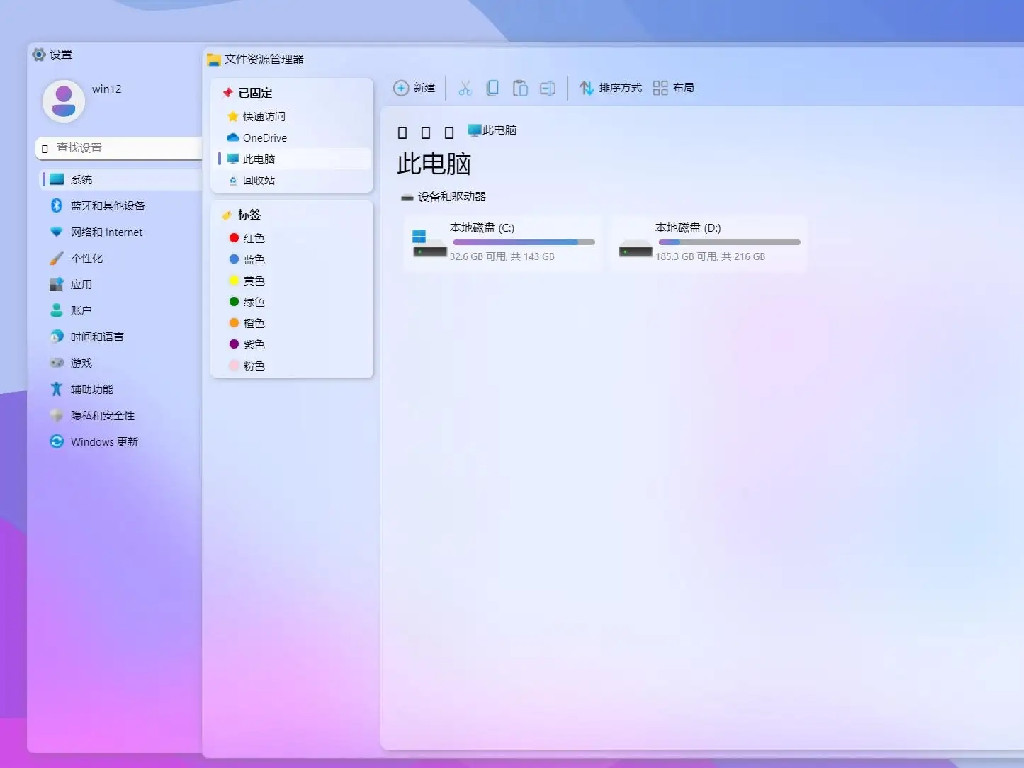Click the copy icon in the toolbar

(x=492, y=88)
